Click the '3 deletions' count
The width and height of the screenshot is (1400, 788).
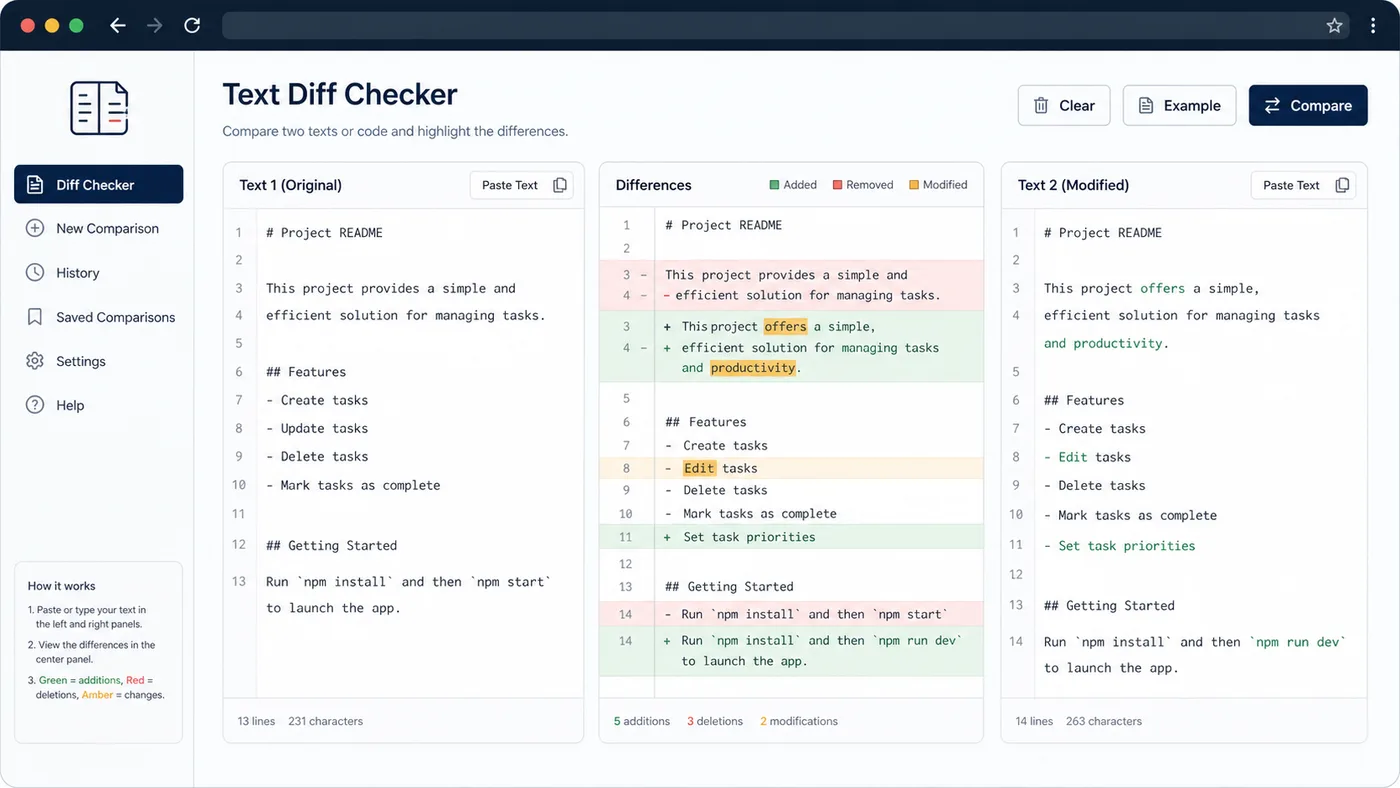[715, 721]
